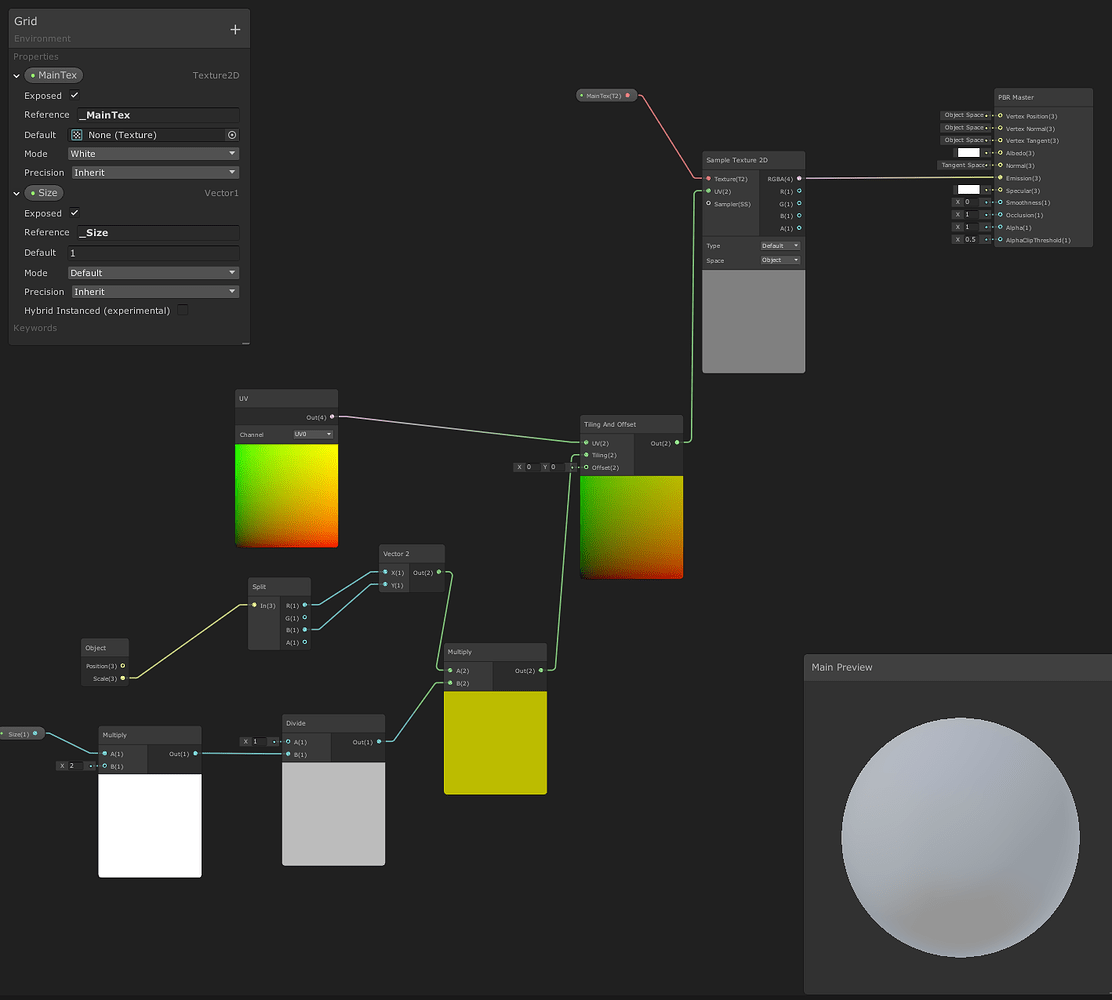
Task: Open the Space dropdown on Sample Texture 2D
Action: tap(779, 259)
